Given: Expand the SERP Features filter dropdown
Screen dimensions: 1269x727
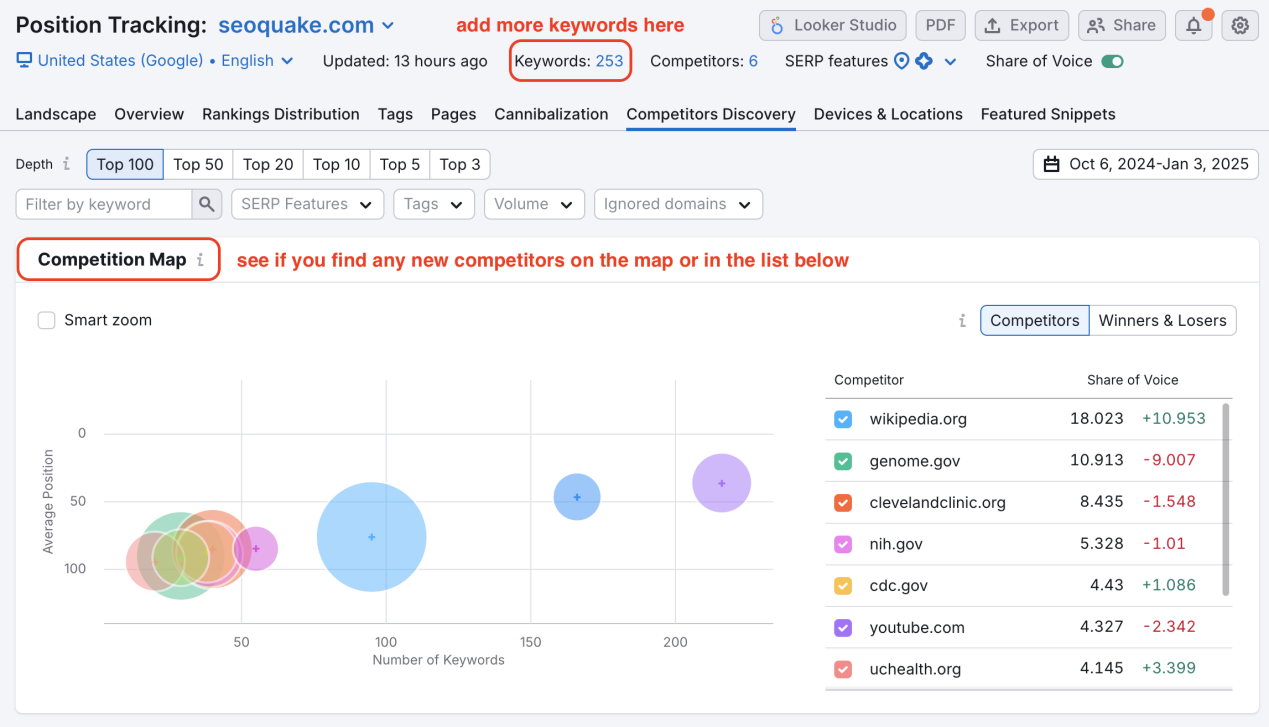Looking at the screenshot, I should click(x=307, y=204).
